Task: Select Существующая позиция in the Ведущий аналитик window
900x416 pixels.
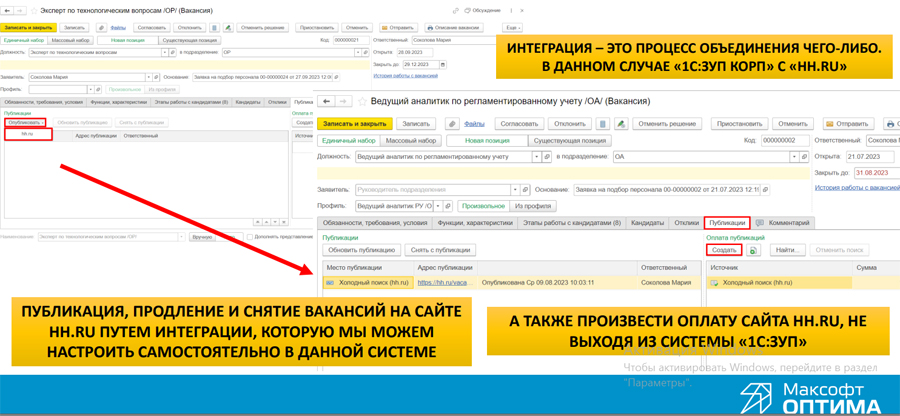Action: click(x=570, y=141)
